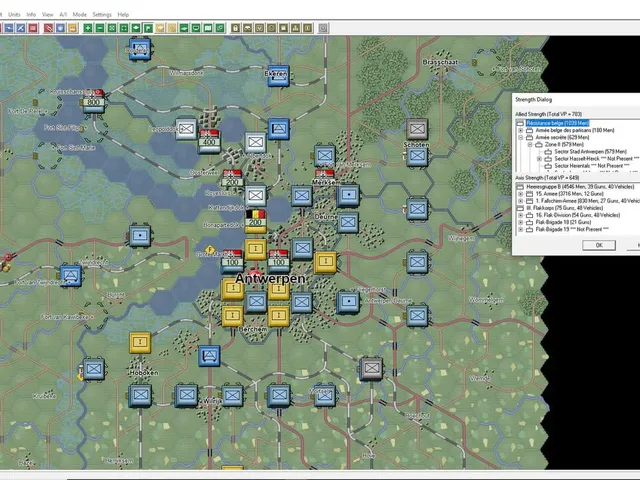Collapse the Armée secrète node
The width and height of the screenshot is (640, 480).
pos(520,138)
